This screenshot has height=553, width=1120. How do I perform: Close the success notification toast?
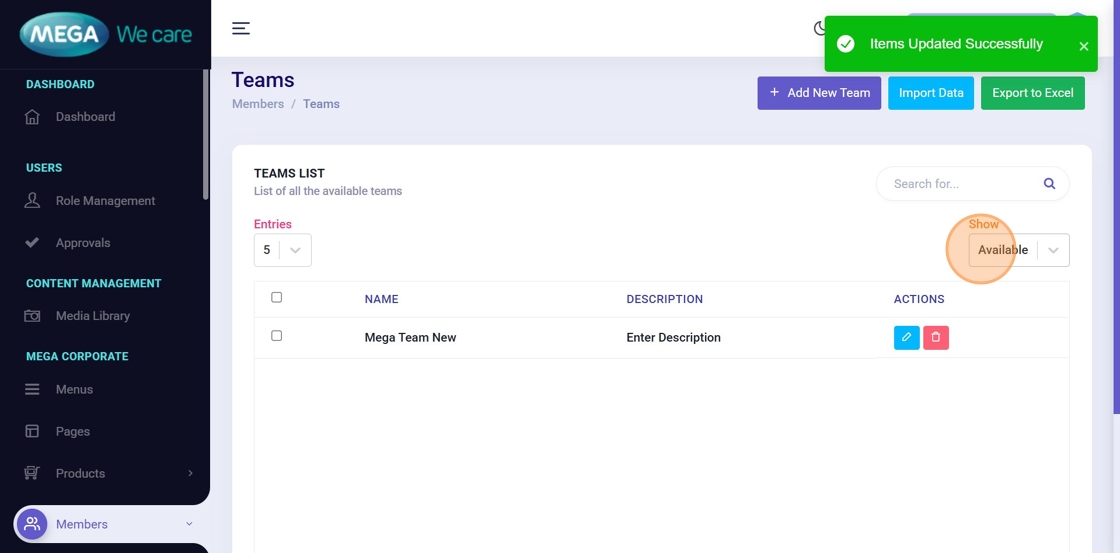click(1083, 46)
